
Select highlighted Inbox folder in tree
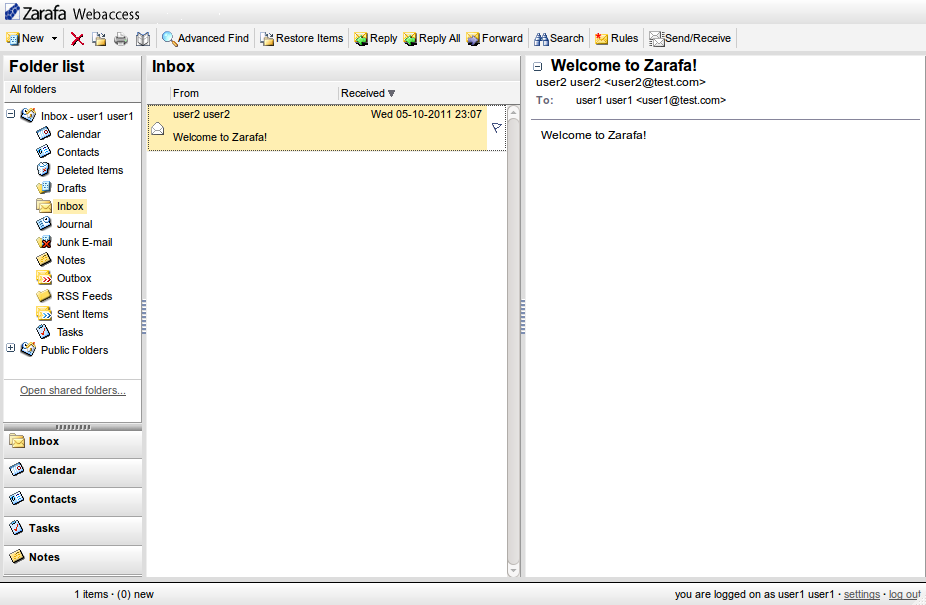70,206
